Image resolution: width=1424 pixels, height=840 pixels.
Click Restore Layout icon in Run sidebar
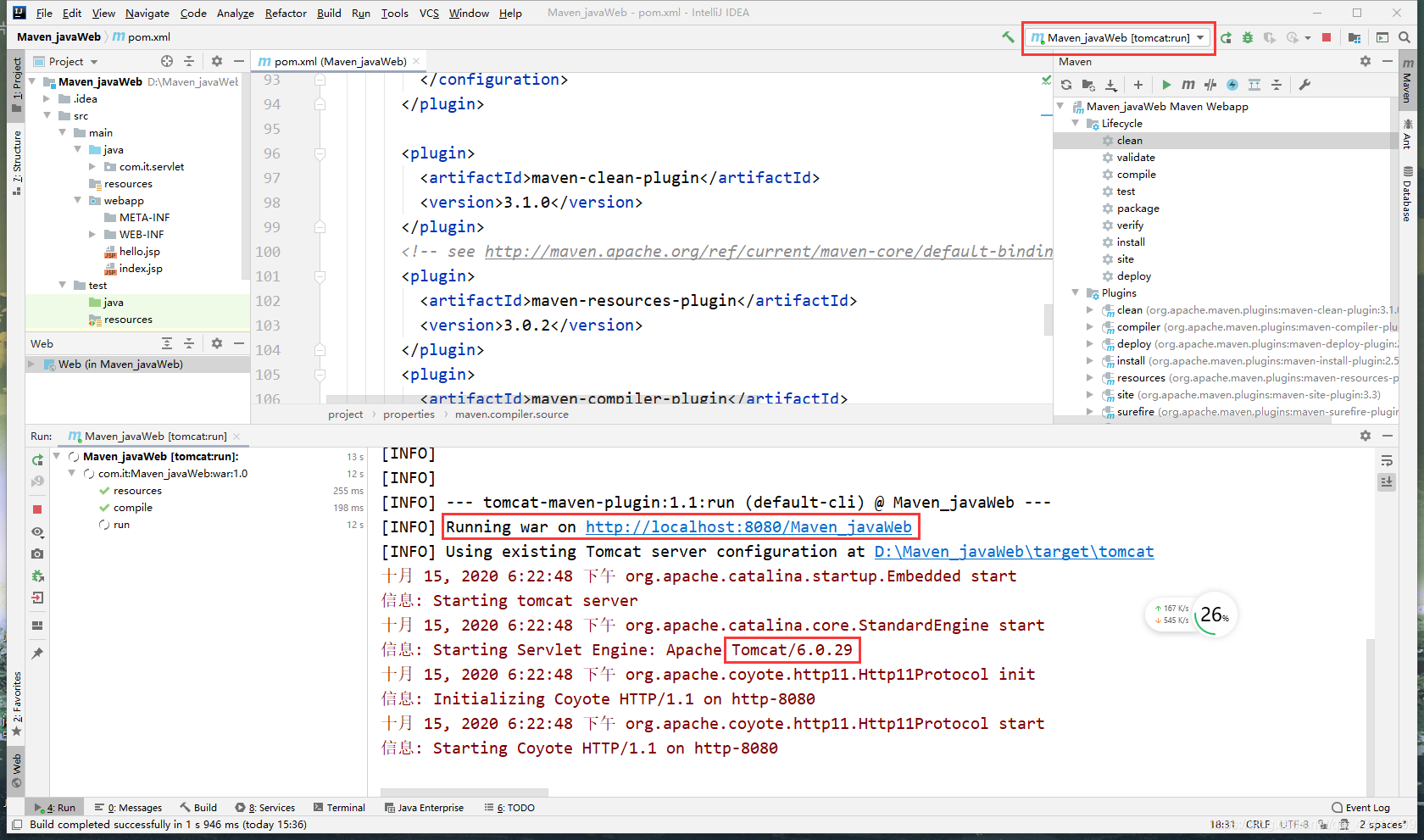[x=37, y=626]
